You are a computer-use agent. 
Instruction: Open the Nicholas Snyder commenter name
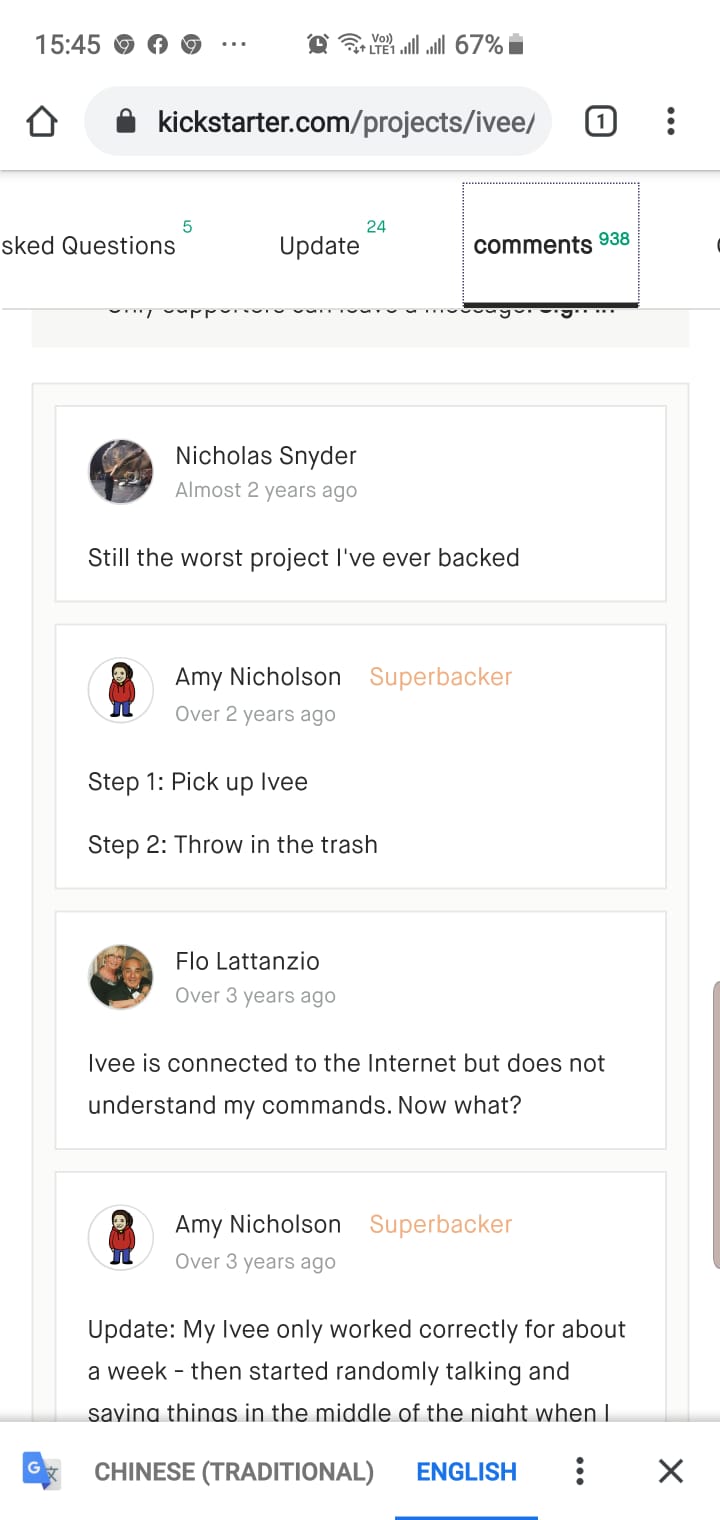266,456
